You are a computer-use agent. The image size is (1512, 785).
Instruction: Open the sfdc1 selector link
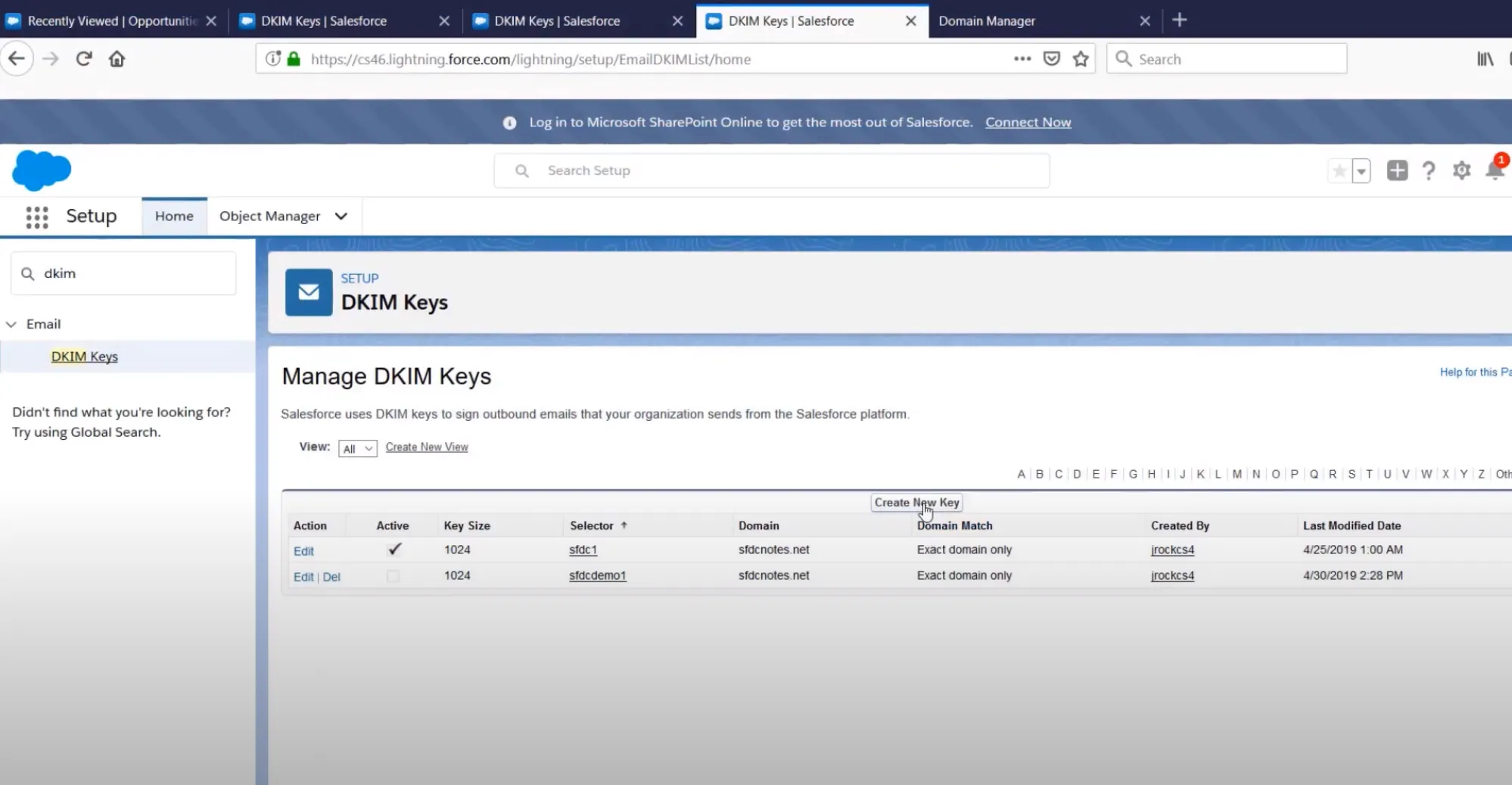[x=583, y=550]
